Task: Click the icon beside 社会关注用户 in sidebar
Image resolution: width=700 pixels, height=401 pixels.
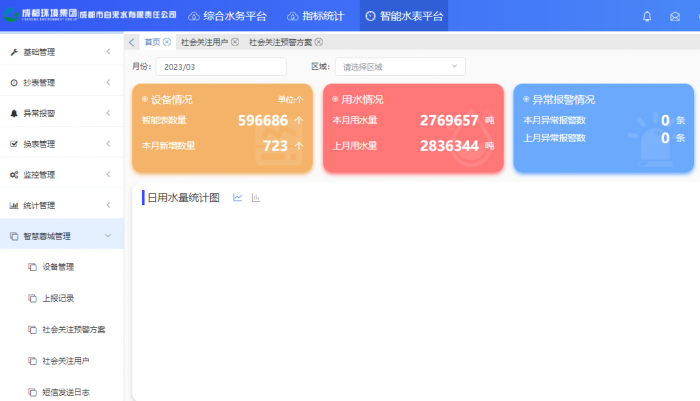Action: point(32,361)
